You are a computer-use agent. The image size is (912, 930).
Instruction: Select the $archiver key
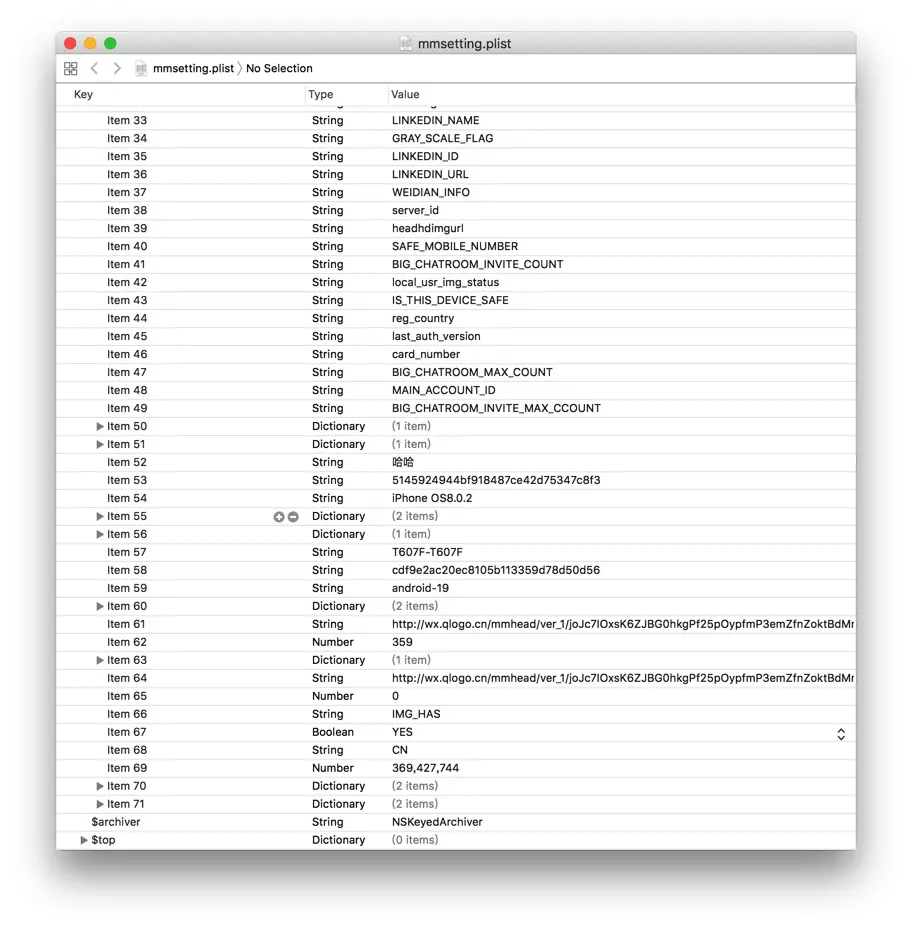coord(116,822)
